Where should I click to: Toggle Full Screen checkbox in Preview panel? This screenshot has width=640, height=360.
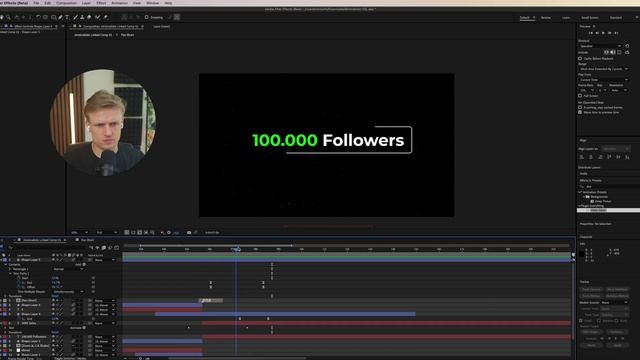(x=580, y=96)
